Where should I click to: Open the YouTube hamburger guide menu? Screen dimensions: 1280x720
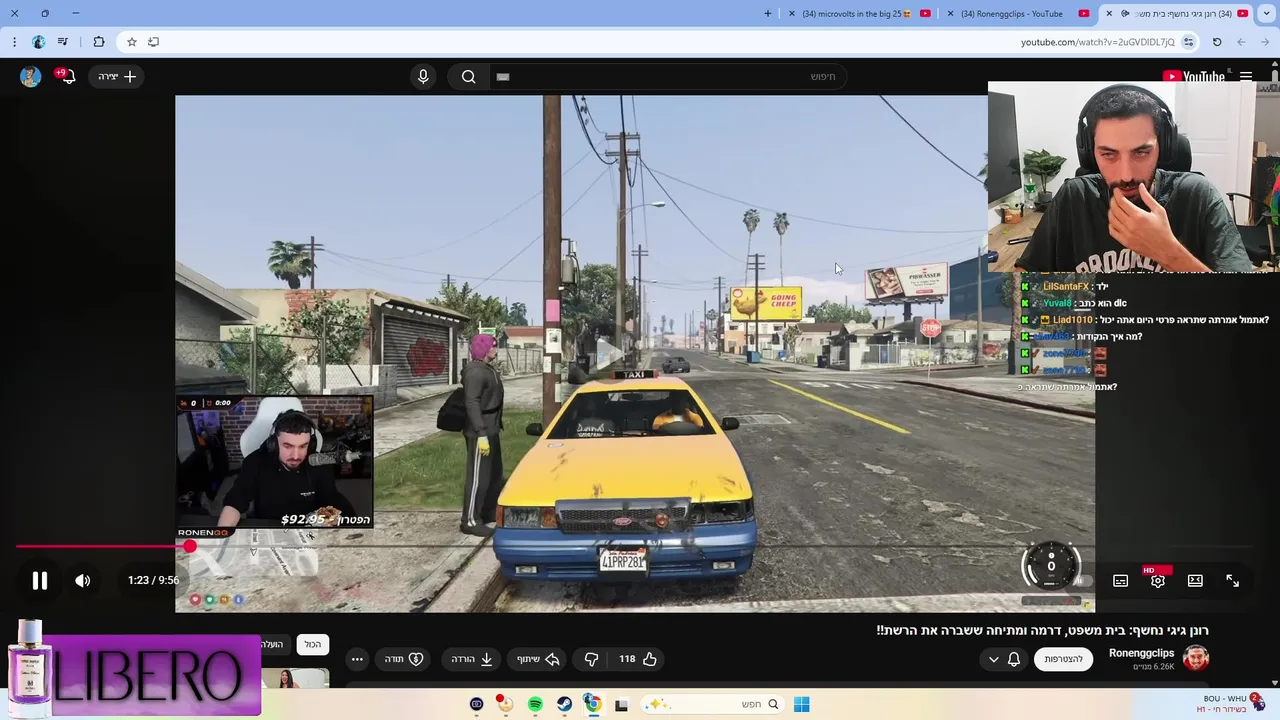point(1246,77)
